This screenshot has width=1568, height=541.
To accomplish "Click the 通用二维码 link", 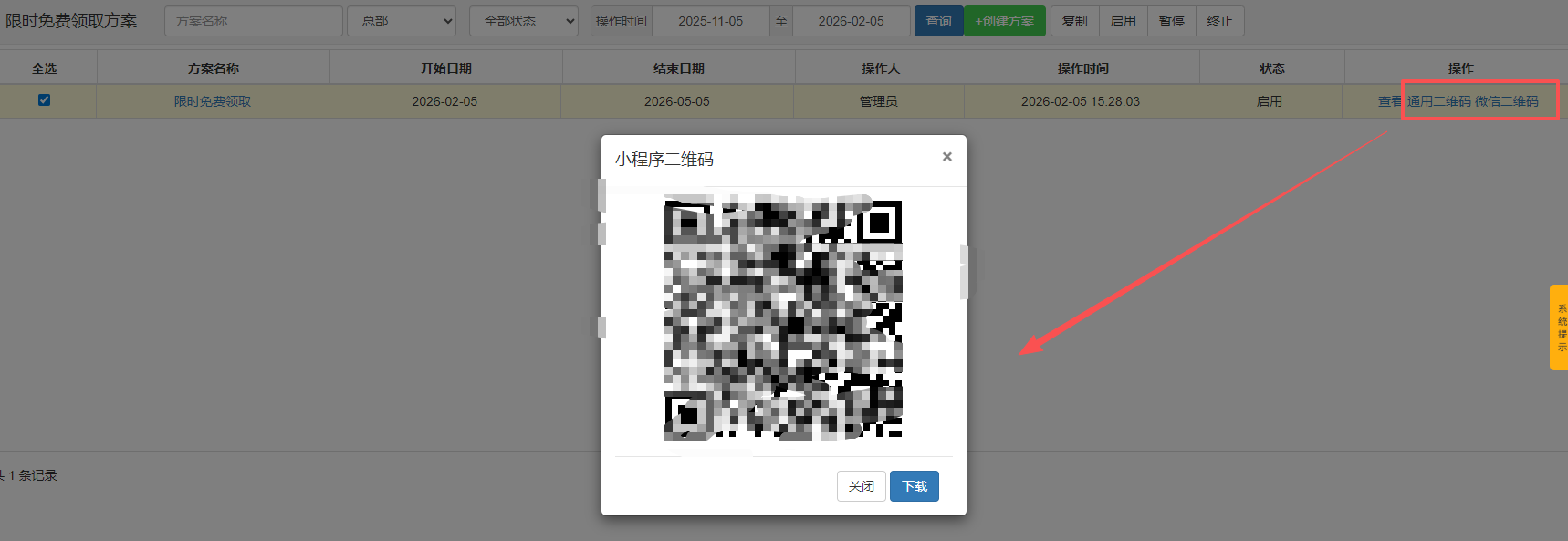I will [x=1438, y=101].
